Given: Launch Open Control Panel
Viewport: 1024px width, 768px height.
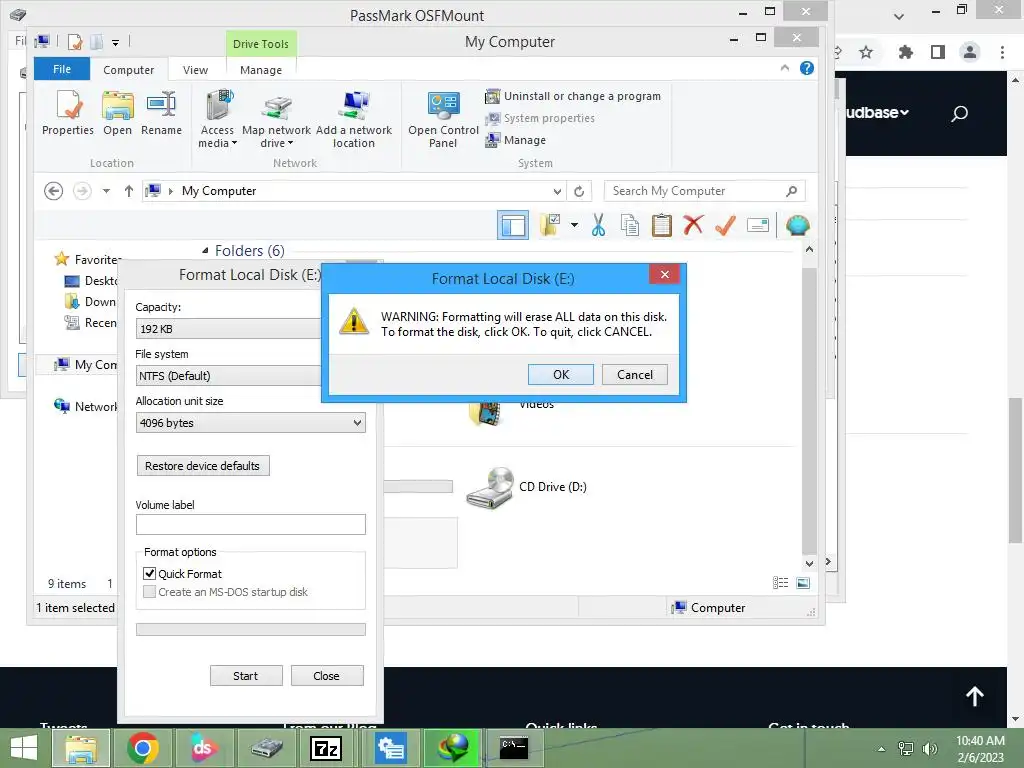Looking at the screenshot, I should point(443,119).
